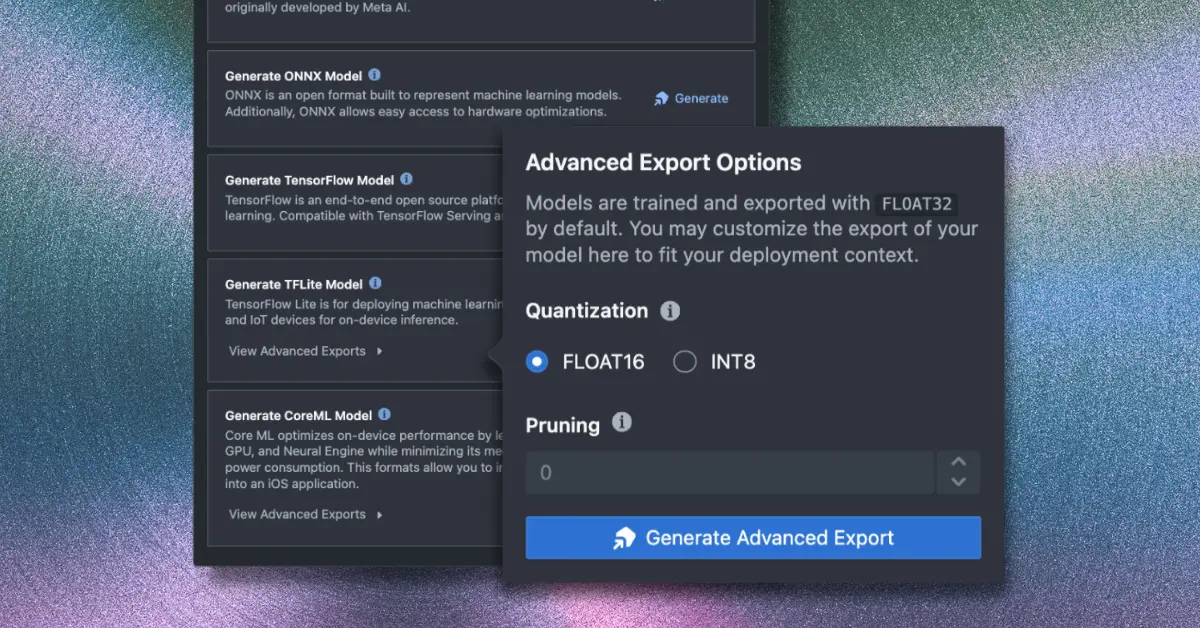Click the chevron beside TFLite's View Advanced Exports
This screenshot has width=1200, height=628.
click(379, 351)
